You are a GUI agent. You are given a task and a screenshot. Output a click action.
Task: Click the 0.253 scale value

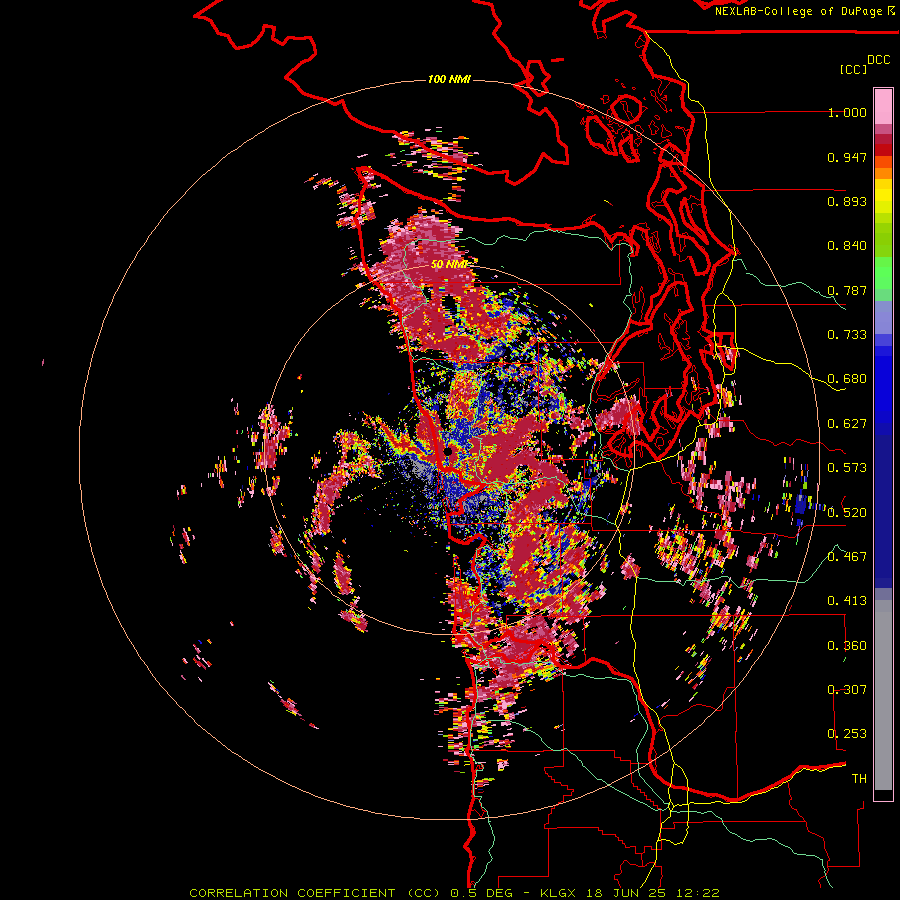[x=847, y=734]
